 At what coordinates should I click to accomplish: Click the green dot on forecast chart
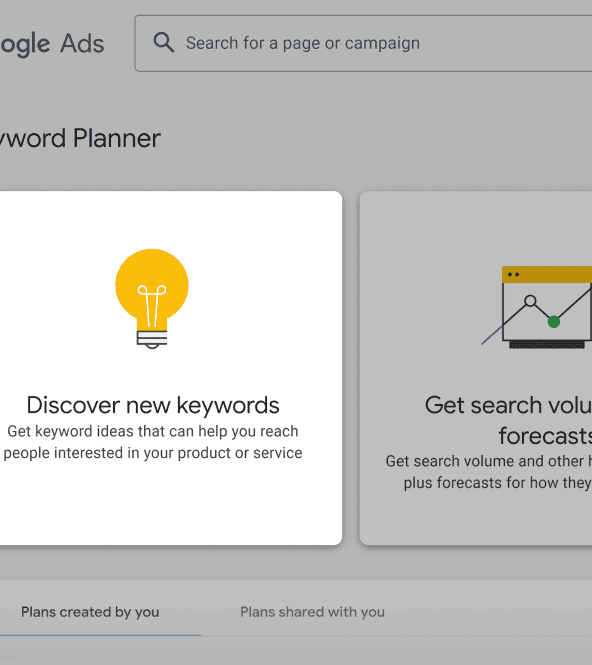click(x=554, y=322)
